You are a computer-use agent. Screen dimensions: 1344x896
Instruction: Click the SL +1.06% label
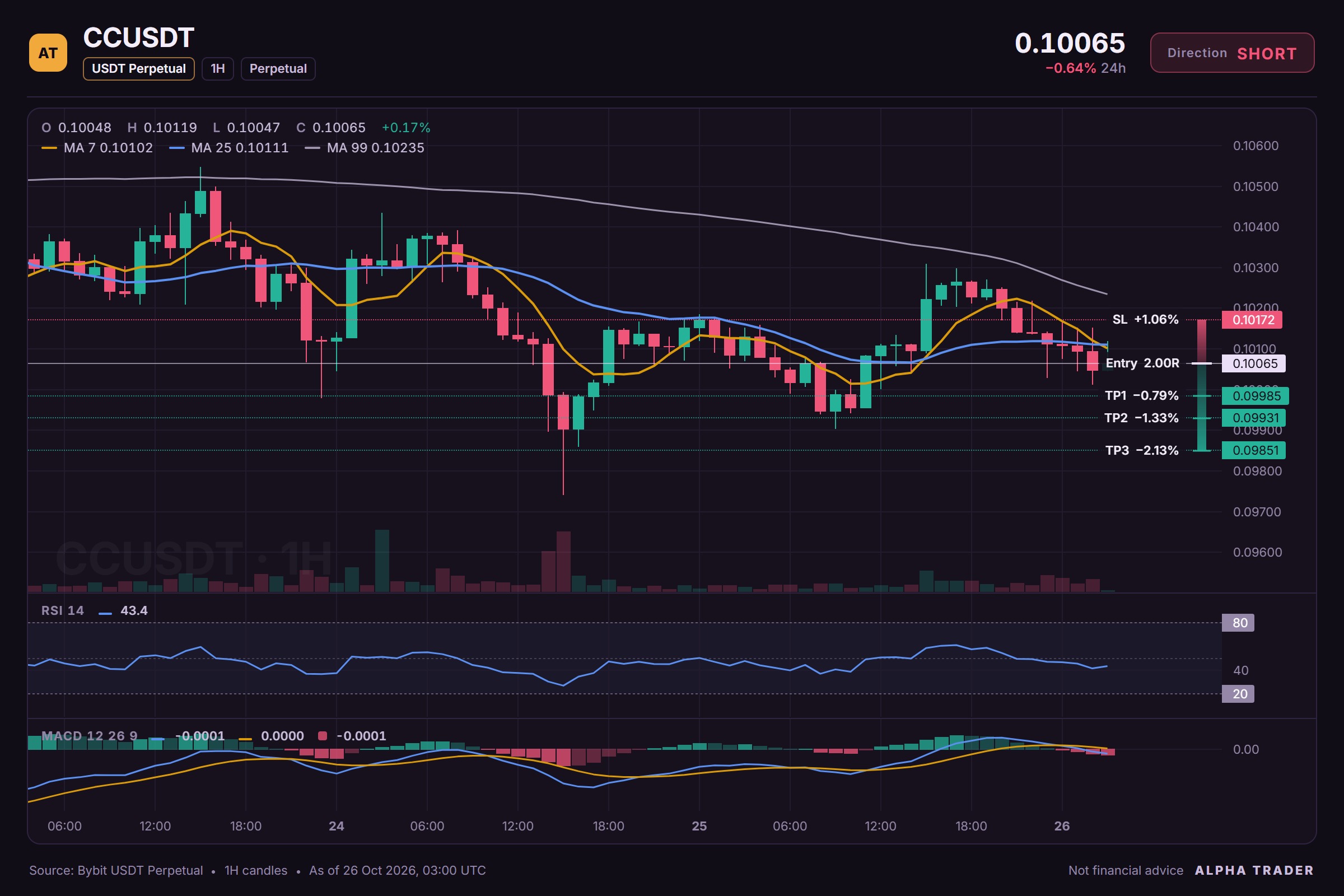pos(1145,319)
